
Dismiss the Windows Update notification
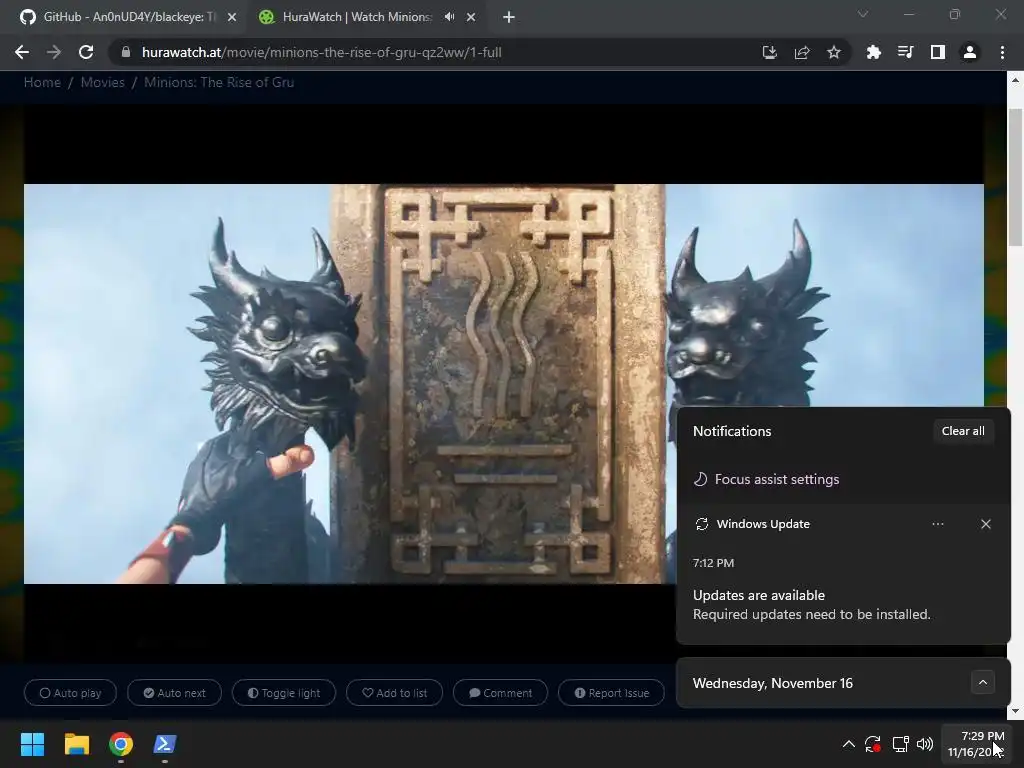pos(986,524)
